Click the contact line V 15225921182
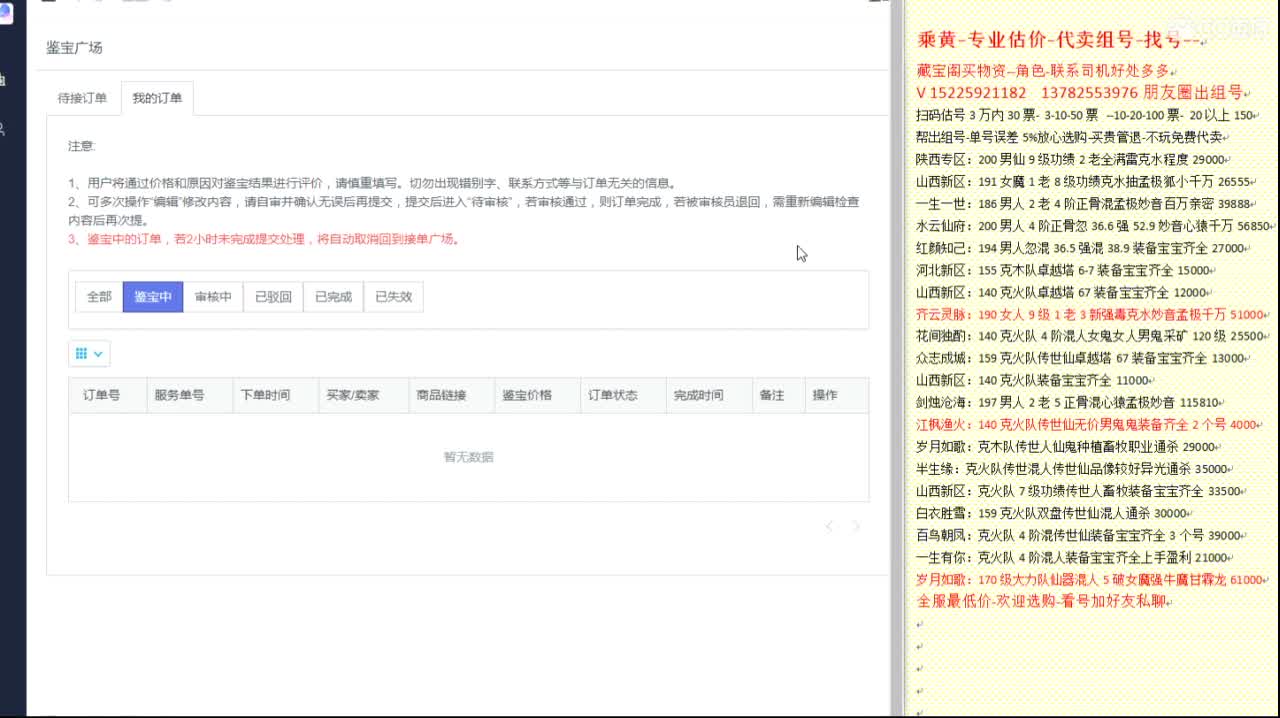The width and height of the screenshot is (1280, 718). [x=1083, y=92]
